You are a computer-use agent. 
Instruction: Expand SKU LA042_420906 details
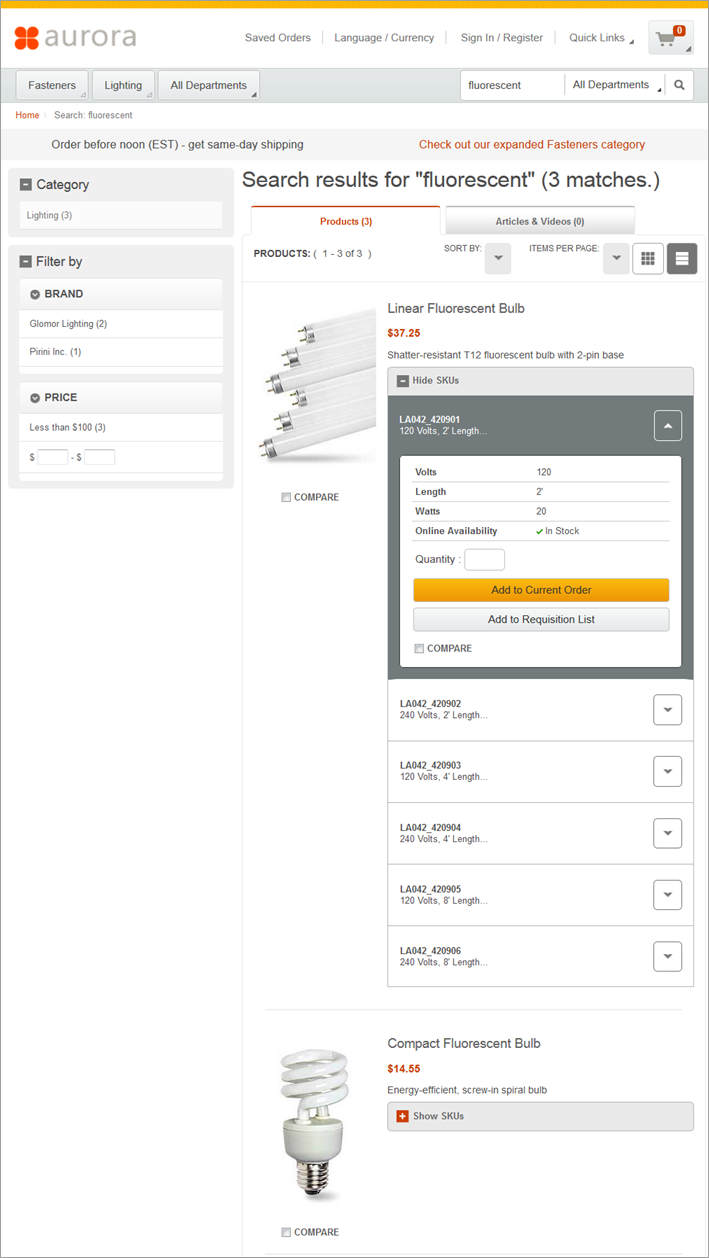pyautogui.click(x=668, y=956)
